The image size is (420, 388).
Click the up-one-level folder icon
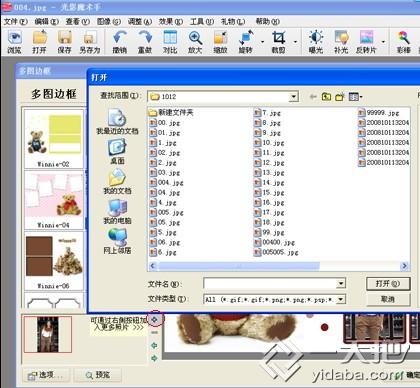pyautogui.click(x=326, y=97)
